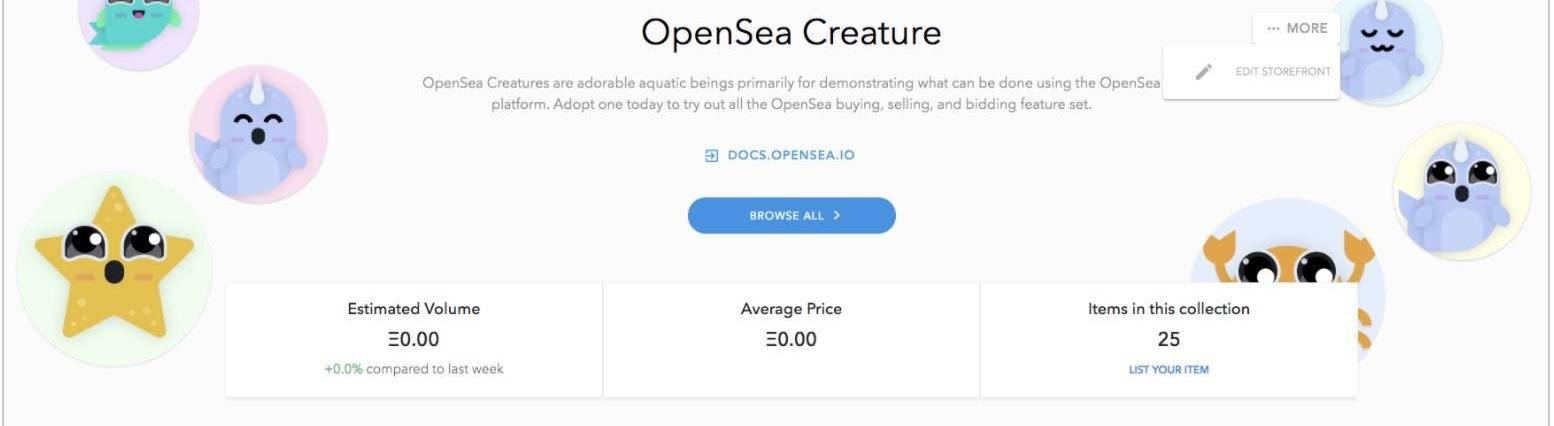
Task: Pick the open-mouthed narwhal on pink background
Action: [258, 134]
